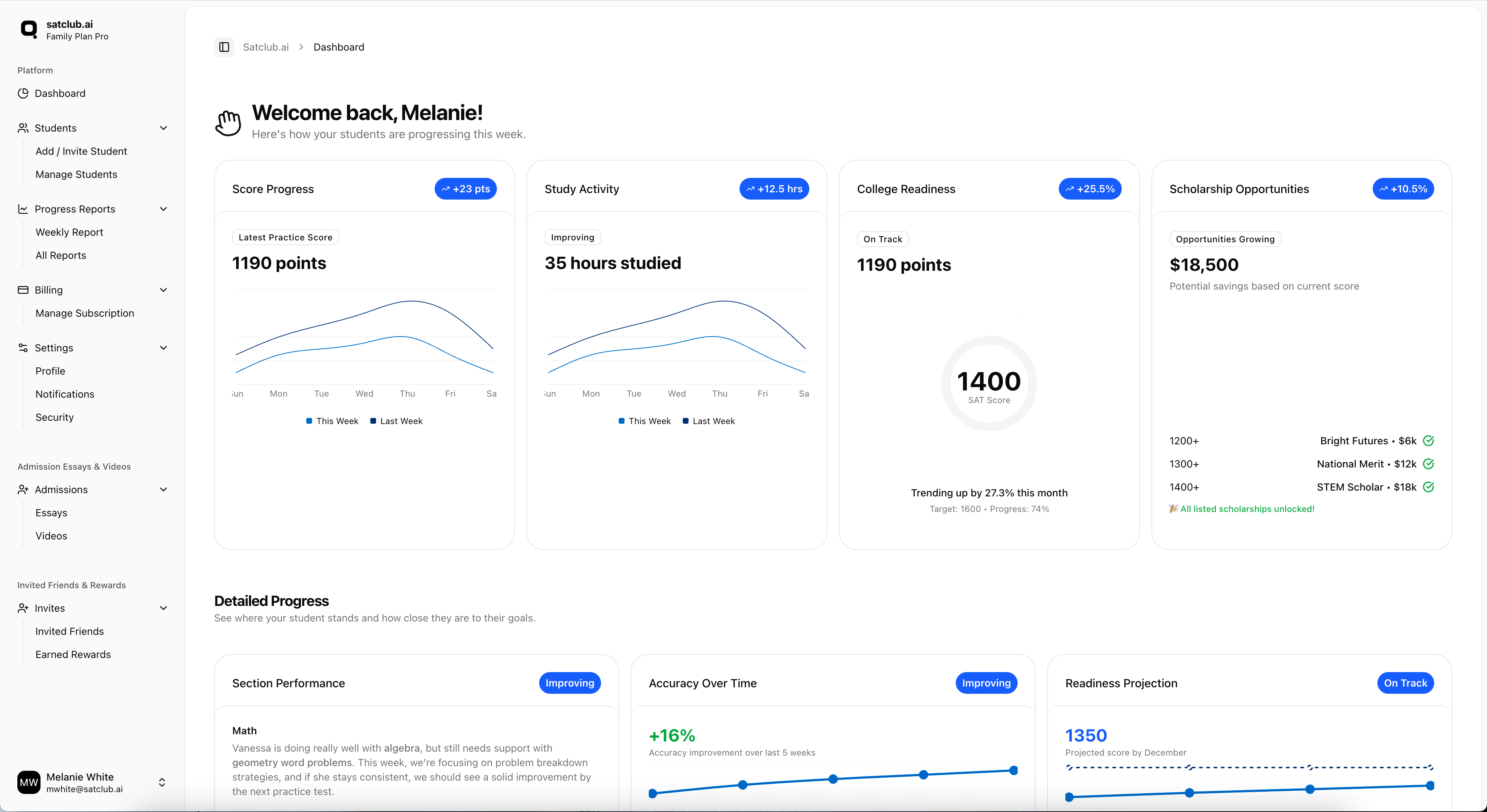Screen dimensions: 1487x812
Task: Click the Progress Reports chart icon
Action: [23, 209]
